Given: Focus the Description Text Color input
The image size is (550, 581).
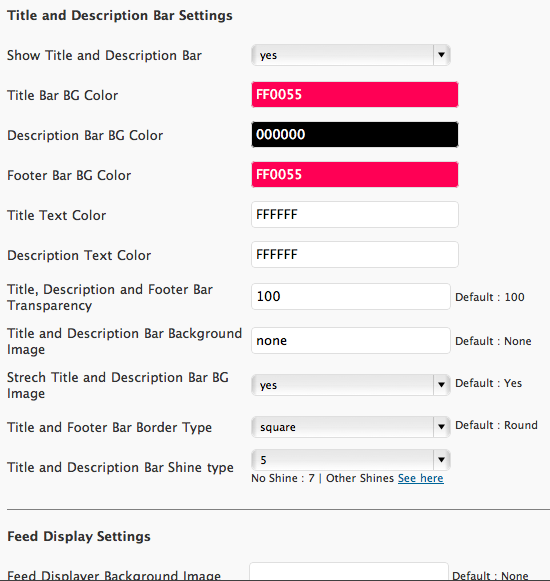Looking at the screenshot, I should [355, 255].
